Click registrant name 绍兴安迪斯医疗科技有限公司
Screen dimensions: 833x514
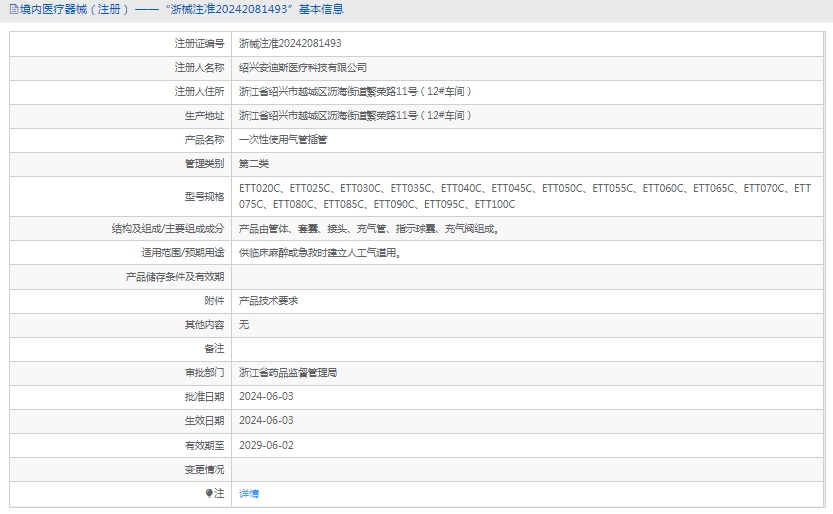pos(303,68)
